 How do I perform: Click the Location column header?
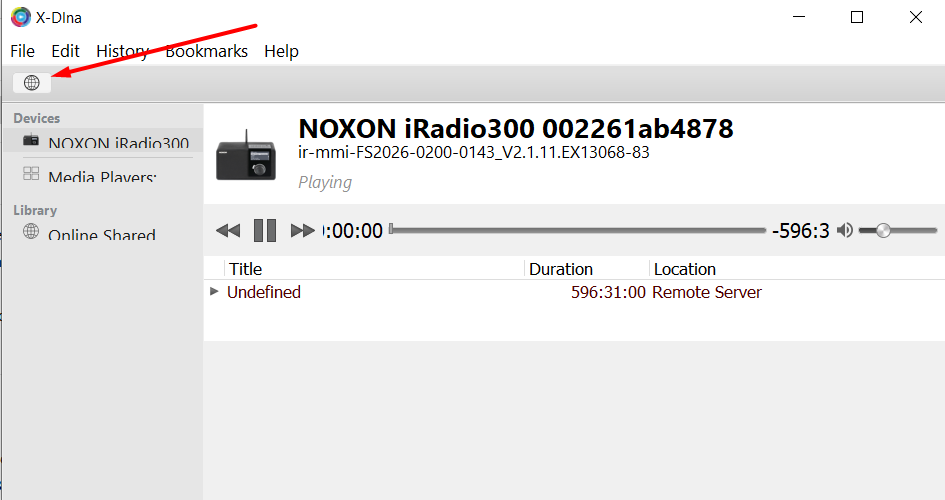click(x=685, y=269)
